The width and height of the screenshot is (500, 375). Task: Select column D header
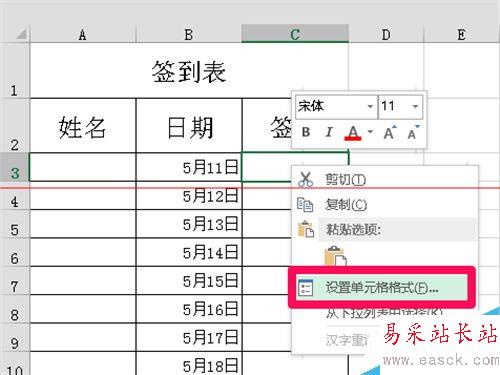tap(386, 34)
